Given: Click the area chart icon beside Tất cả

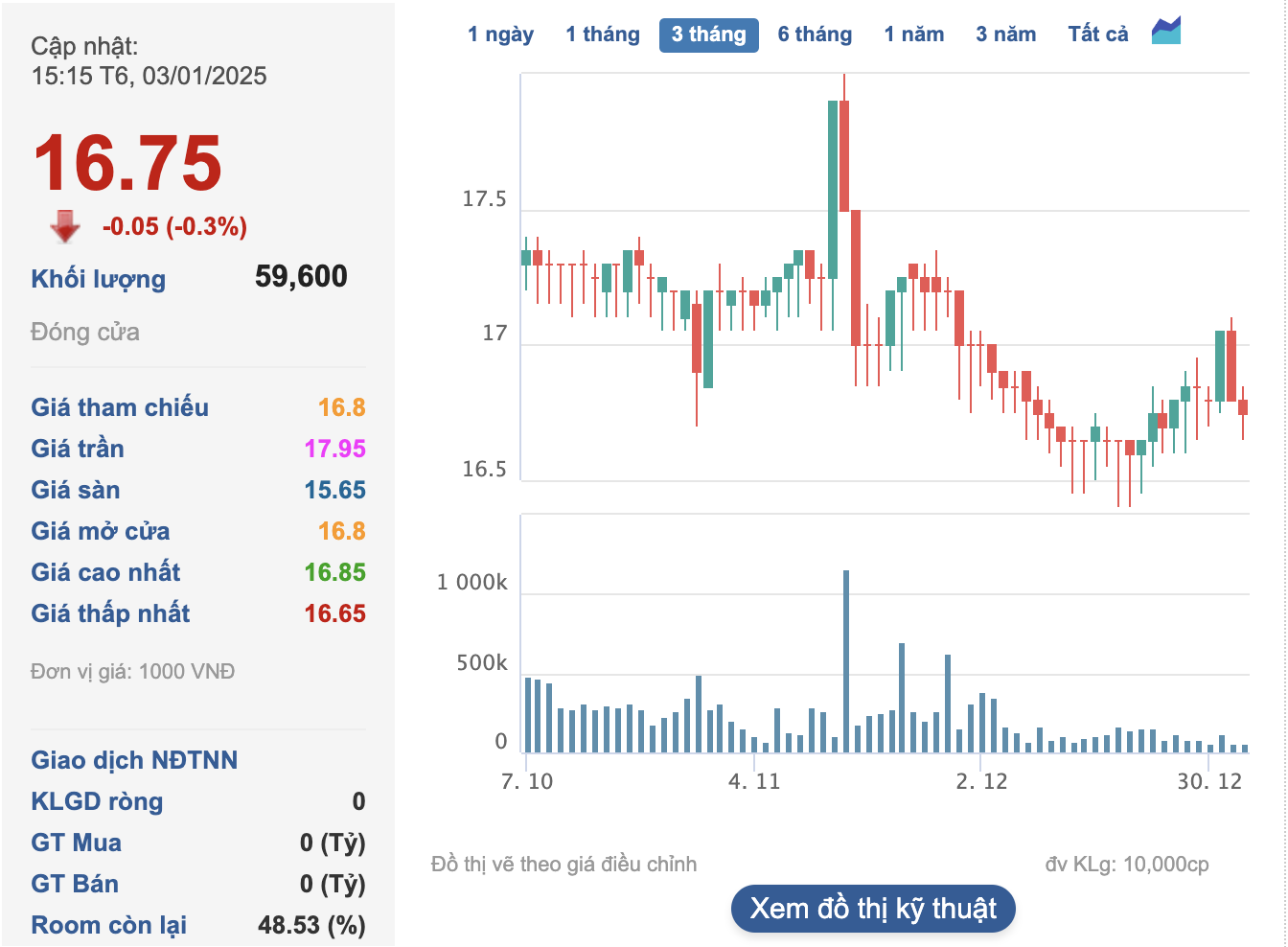Looking at the screenshot, I should 1166,32.
